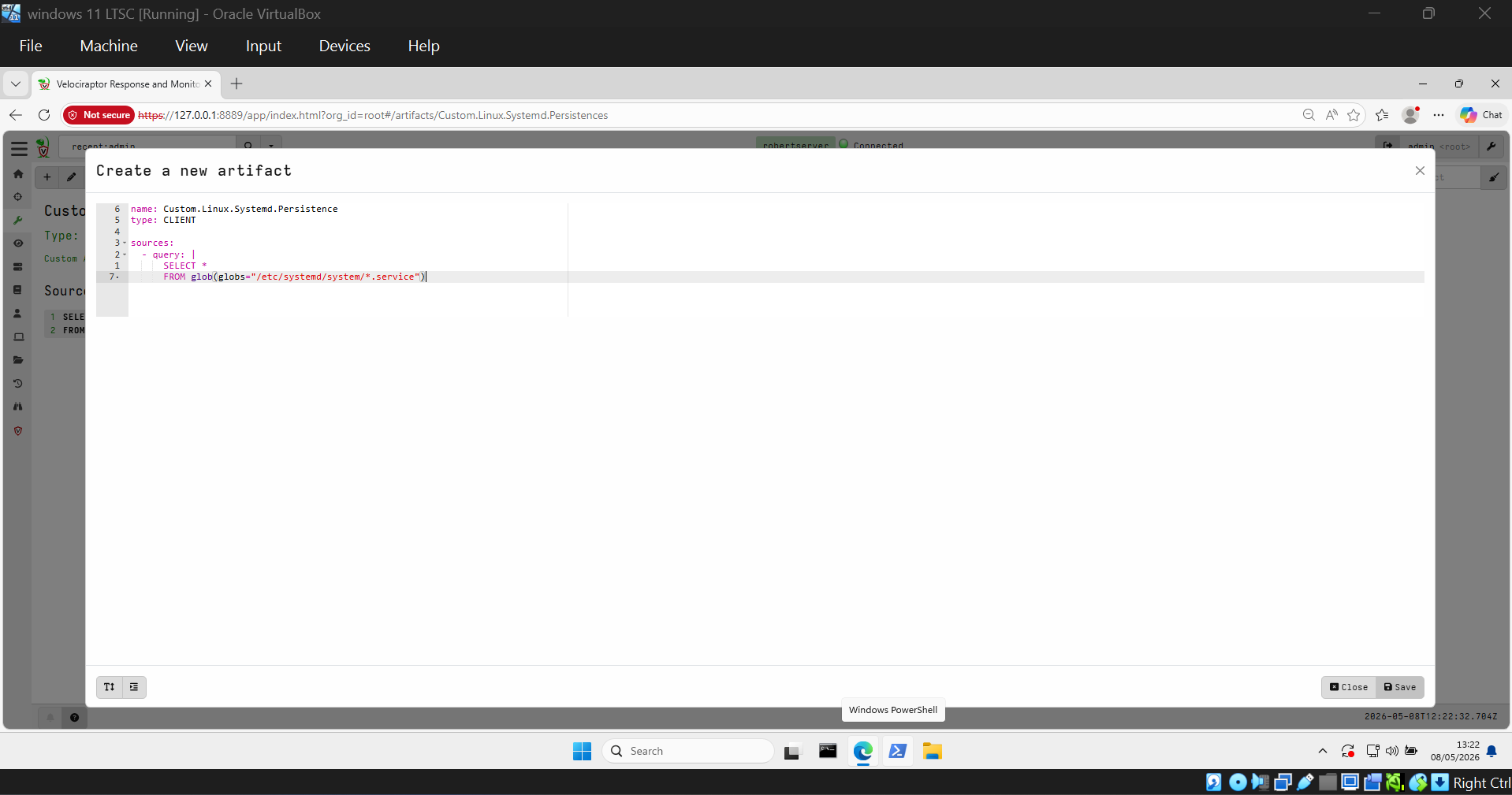
Task: Open the tab actions dropdown chevron
Action: [x=15, y=84]
